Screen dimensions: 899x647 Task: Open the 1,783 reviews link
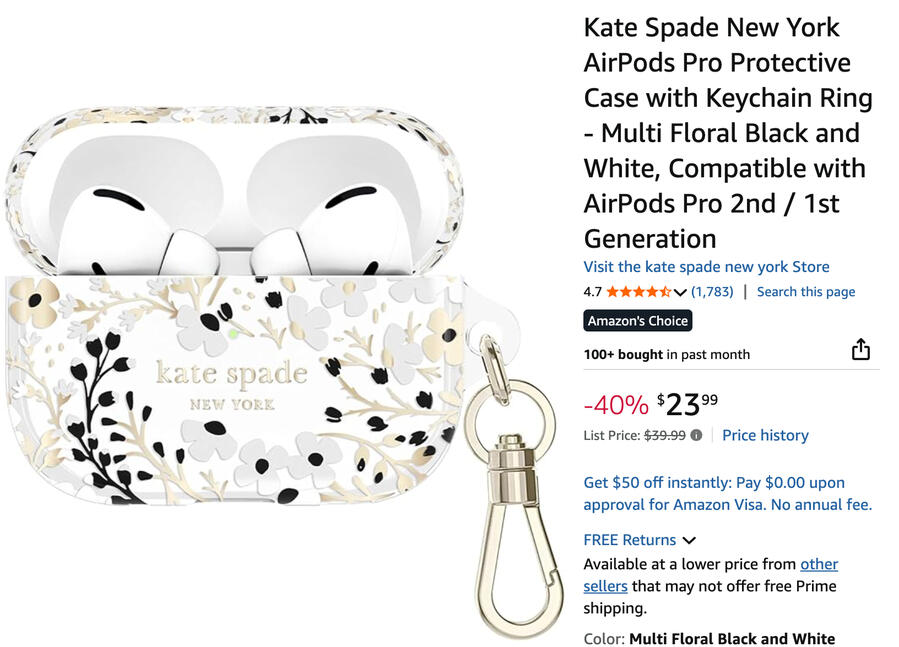click(712, 292)
